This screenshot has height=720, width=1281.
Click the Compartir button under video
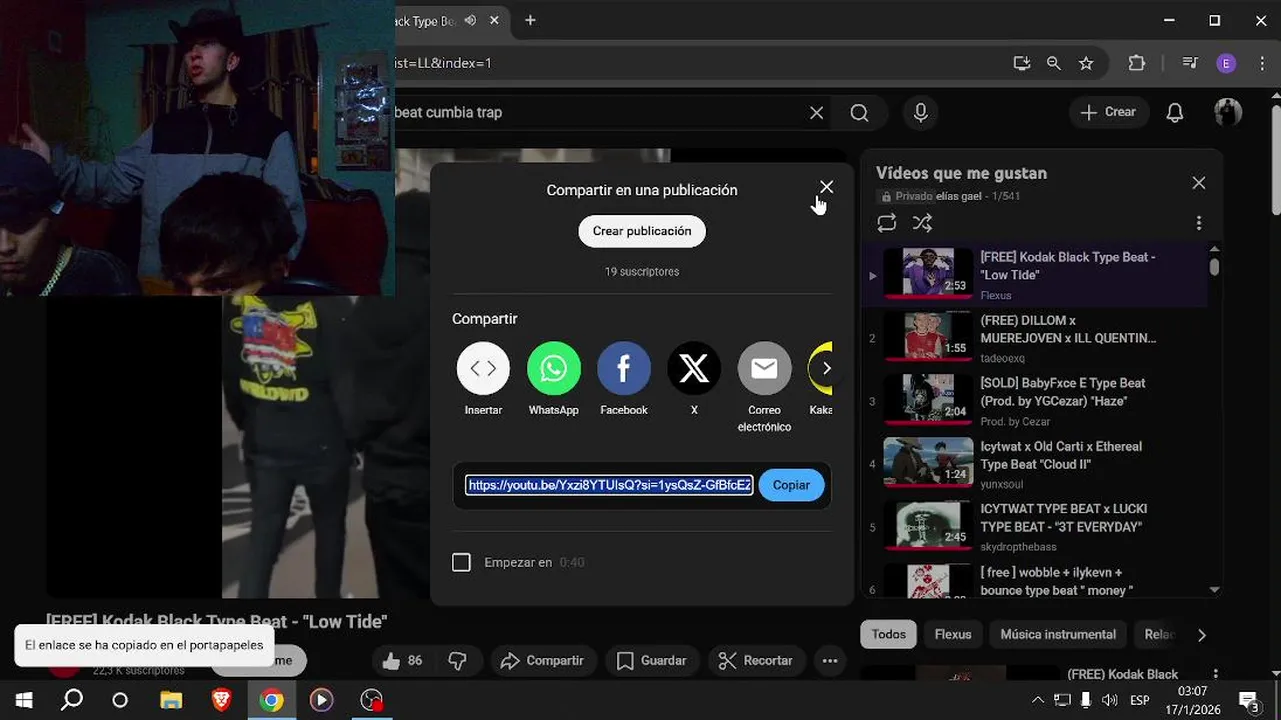(542, 660)
